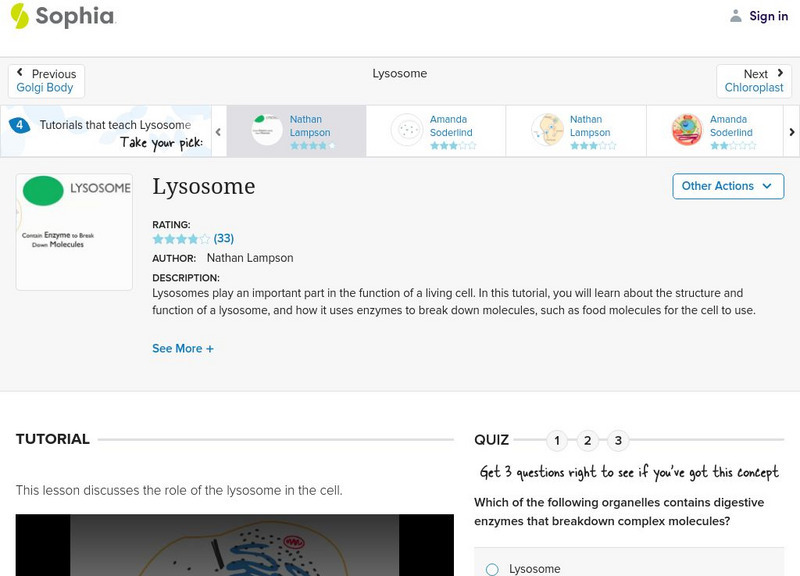Go to Previous lesson Golgi Body
Image resolution: width=800 pixels, height=576 pixels.
click(46, 81)
